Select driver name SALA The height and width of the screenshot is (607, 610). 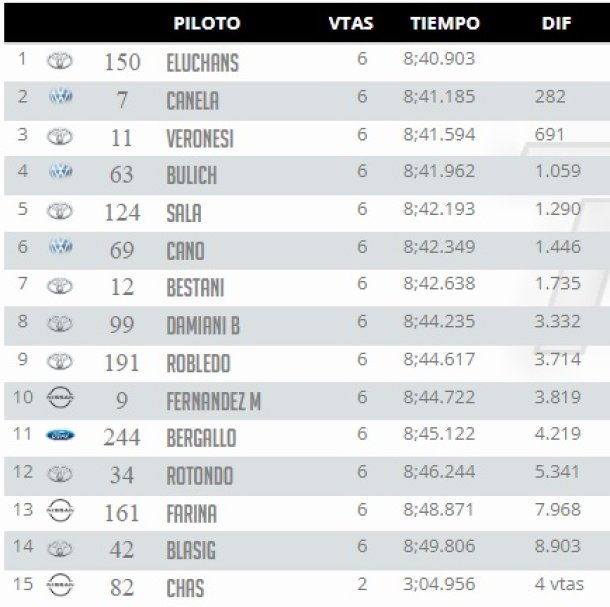184,213
